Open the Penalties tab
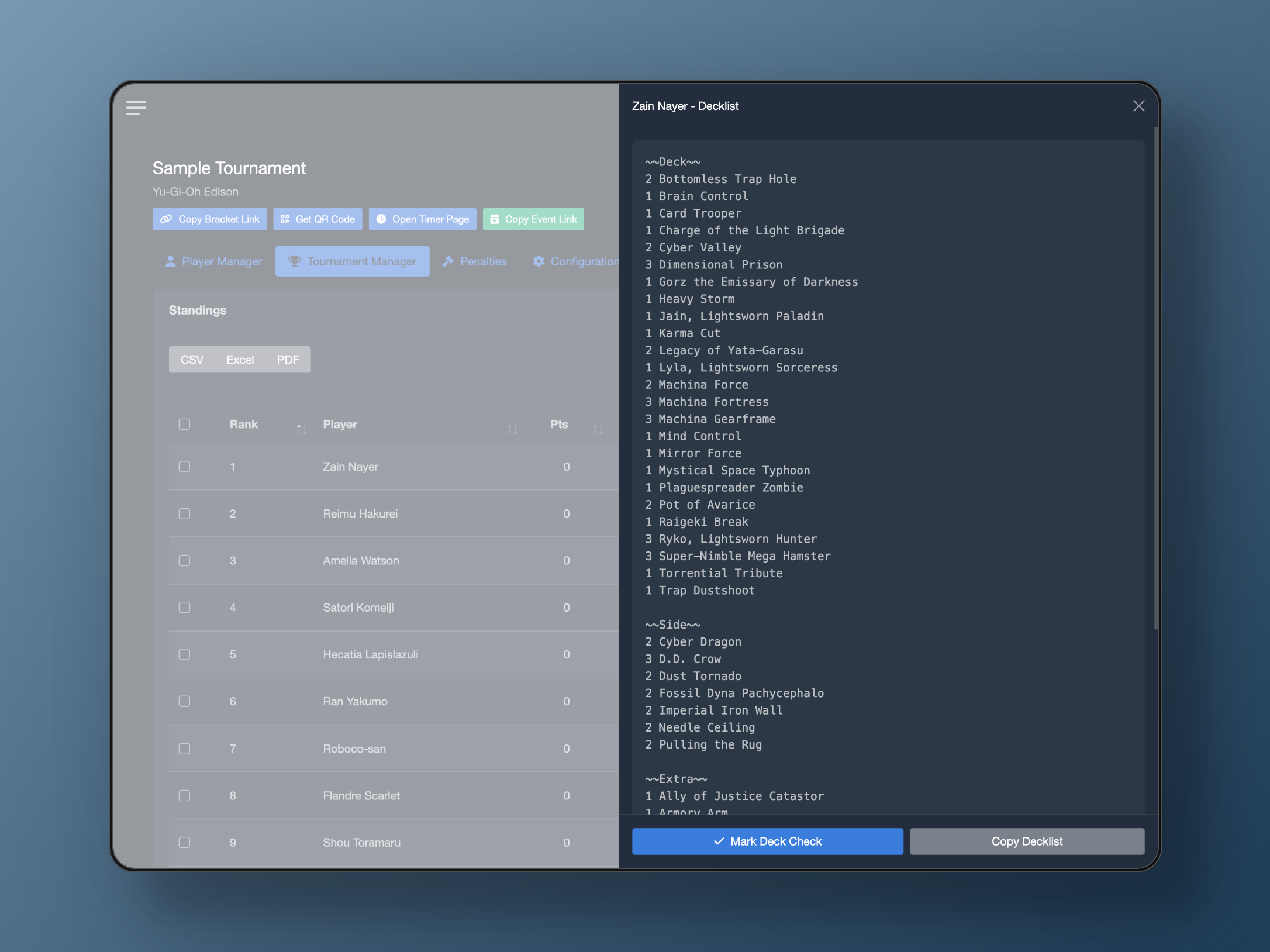The width and height of the screenshot is (1270, 952). (x=474, y=261)
